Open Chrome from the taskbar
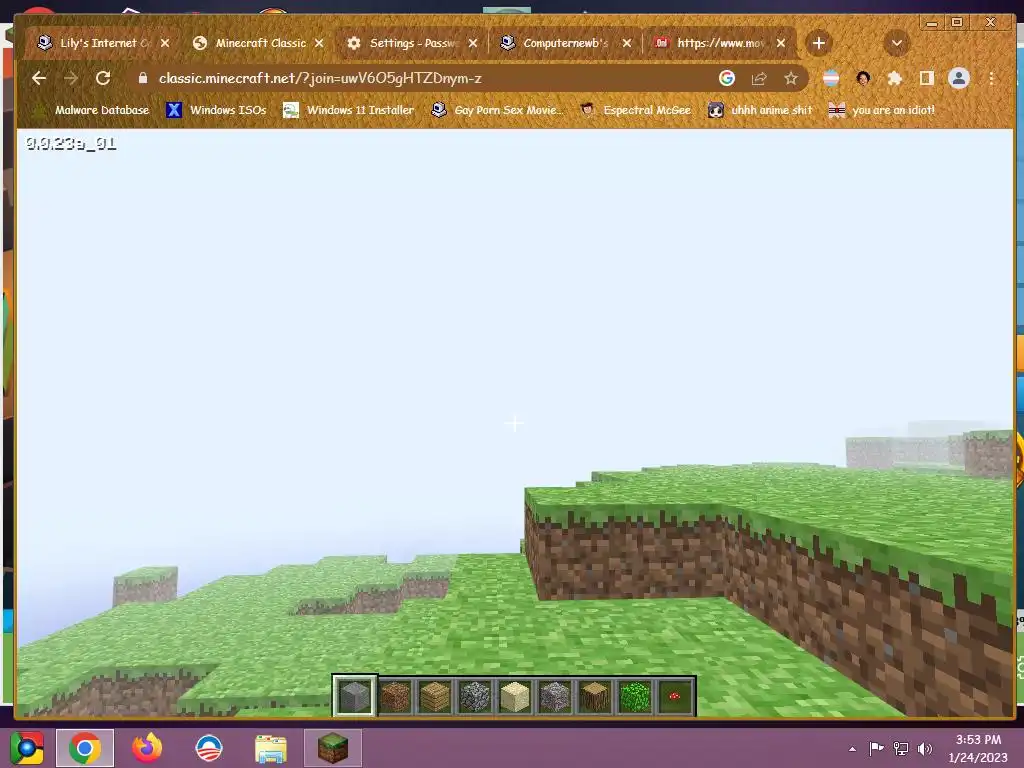 (x=84, y=748)
